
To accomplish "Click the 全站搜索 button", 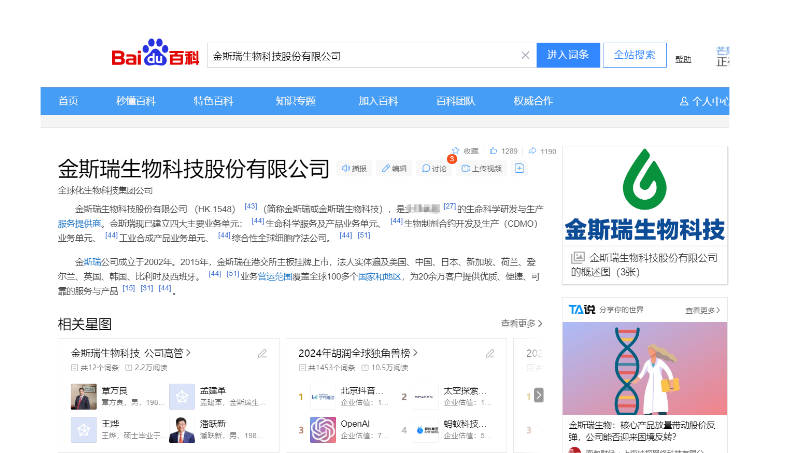I will coord(635,55).
